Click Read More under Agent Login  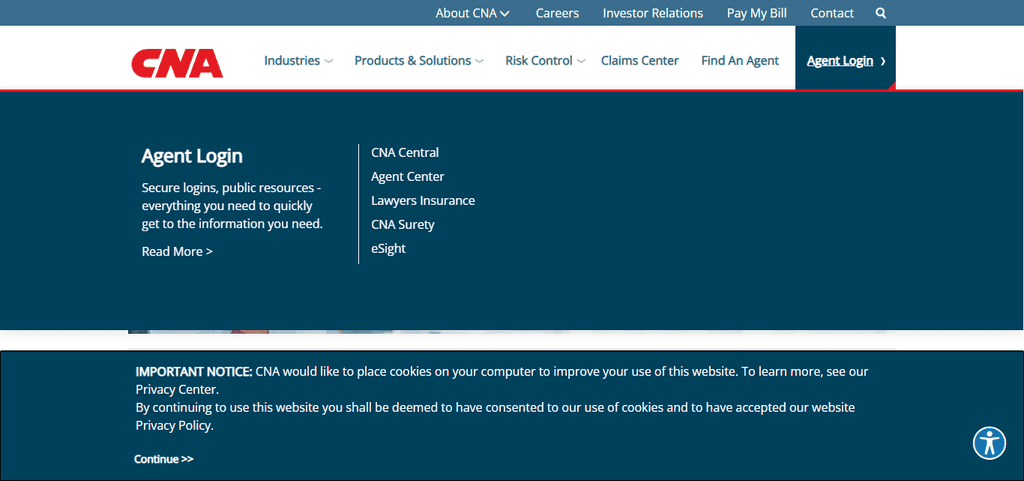click(177, 251)
